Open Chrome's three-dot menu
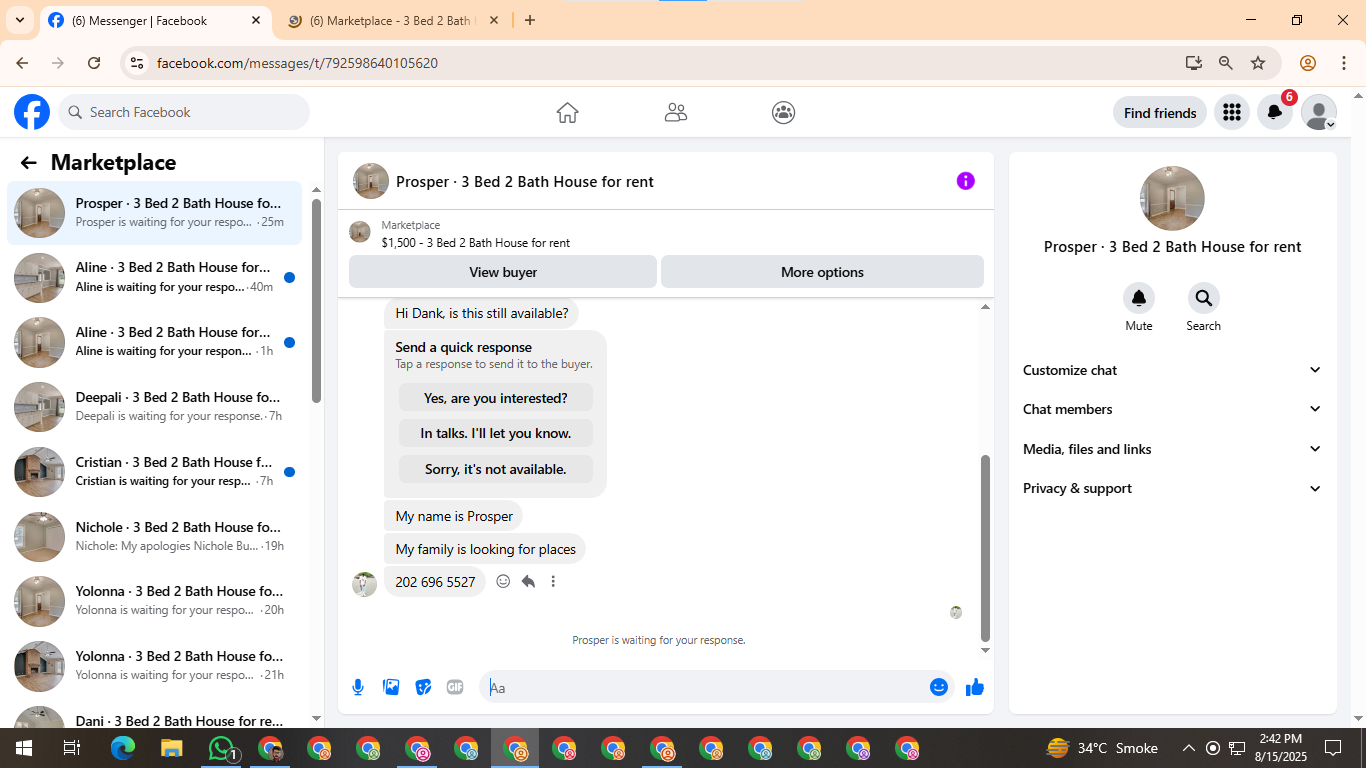Viewport: 1366px width, 768px height. point(1344,63)
